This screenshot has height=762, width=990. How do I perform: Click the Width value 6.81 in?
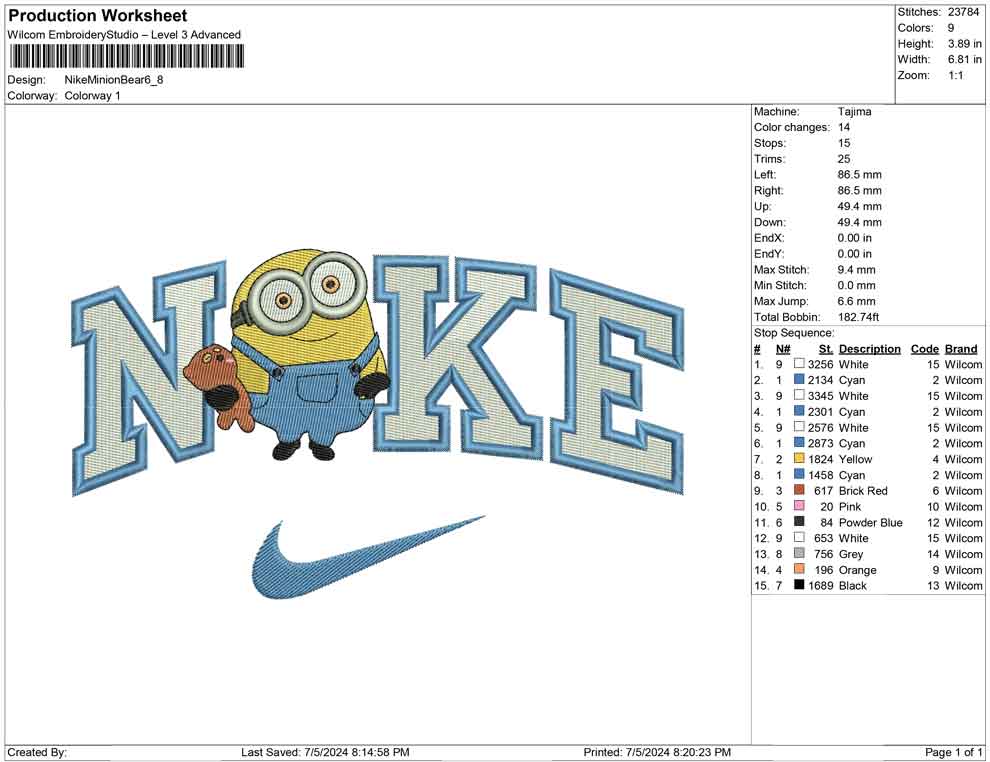964,59
